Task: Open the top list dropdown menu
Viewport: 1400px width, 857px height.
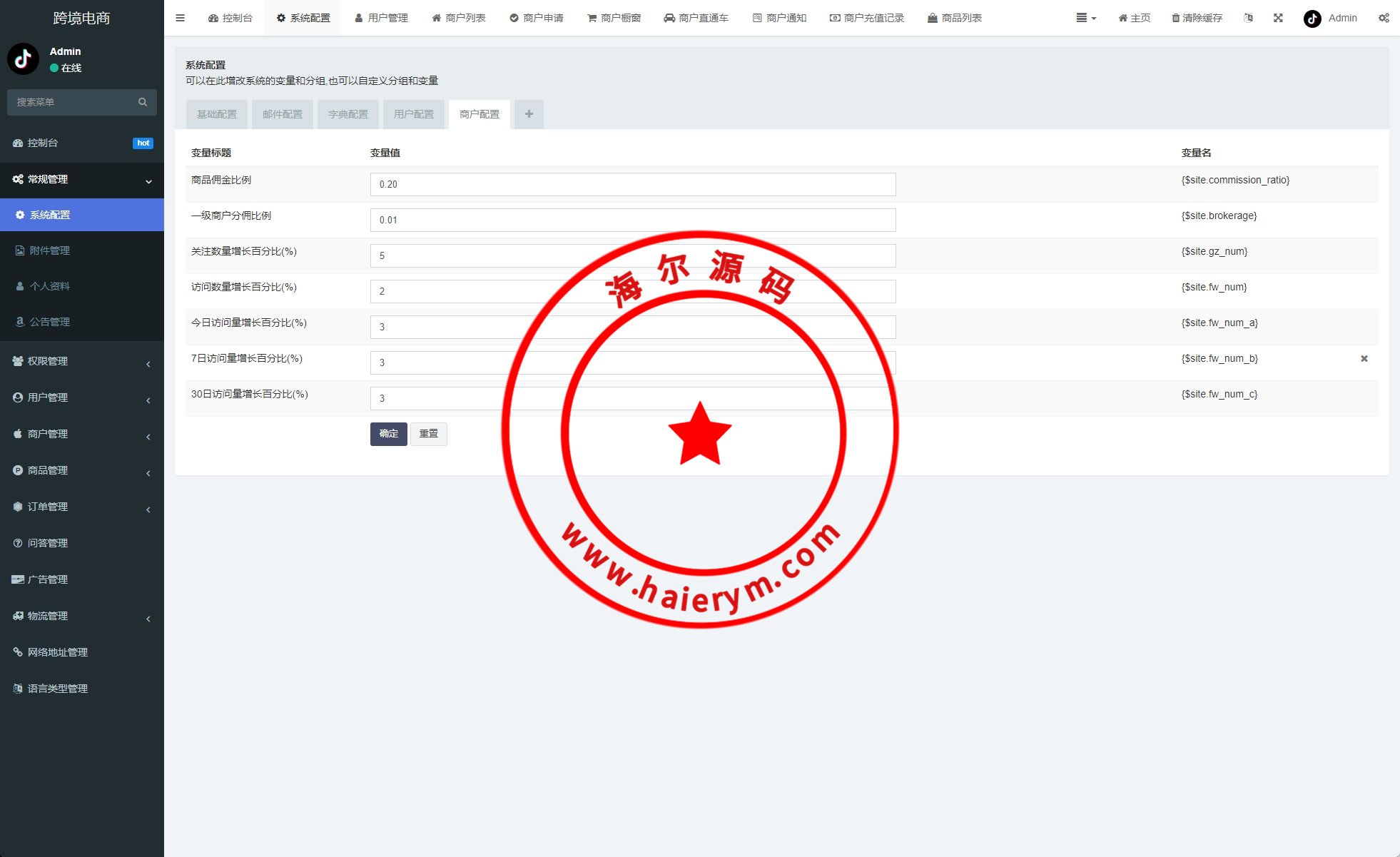Action: 1085,18
